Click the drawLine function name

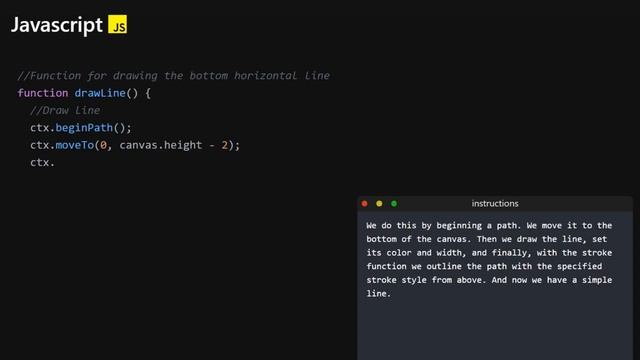[100, 93]
